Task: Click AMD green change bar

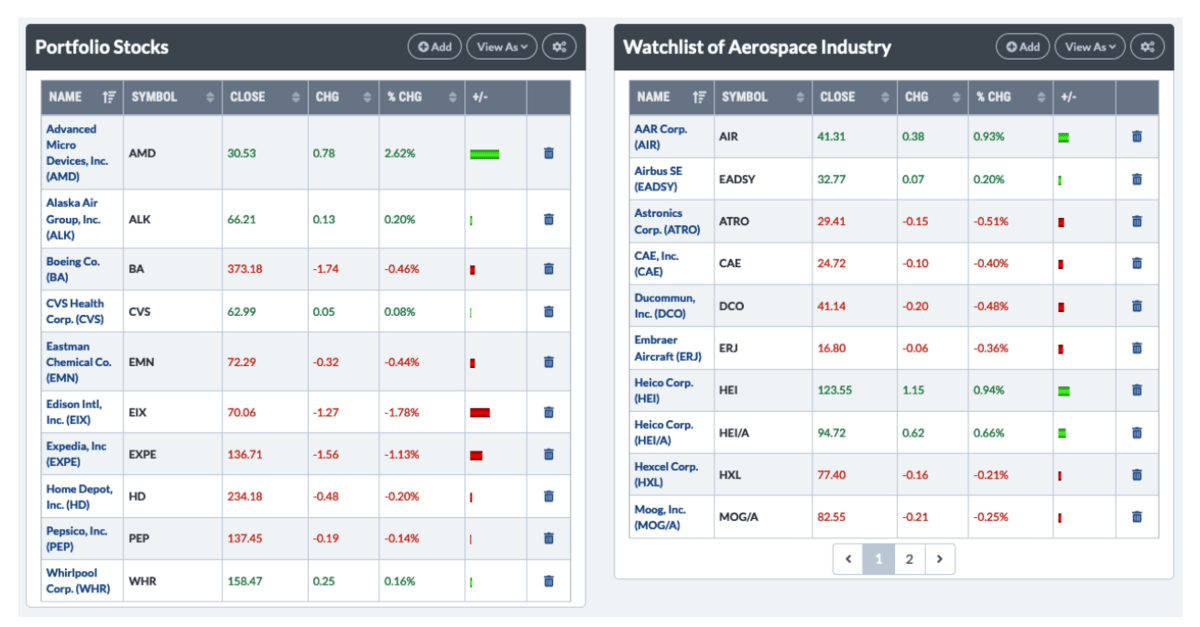Action: pos(484,154)
